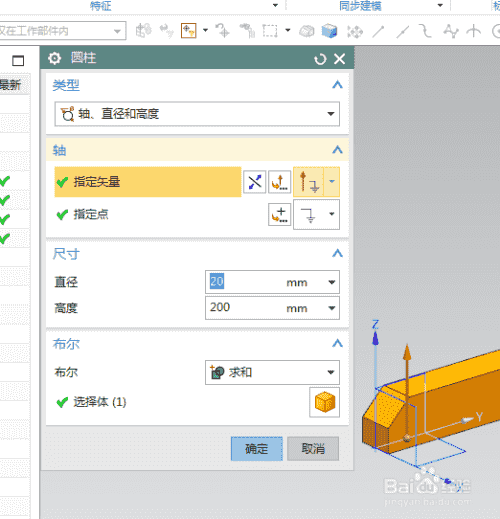Click the Z axis arrow in viewport
The image size is (500, 519).
pos(376,338)
